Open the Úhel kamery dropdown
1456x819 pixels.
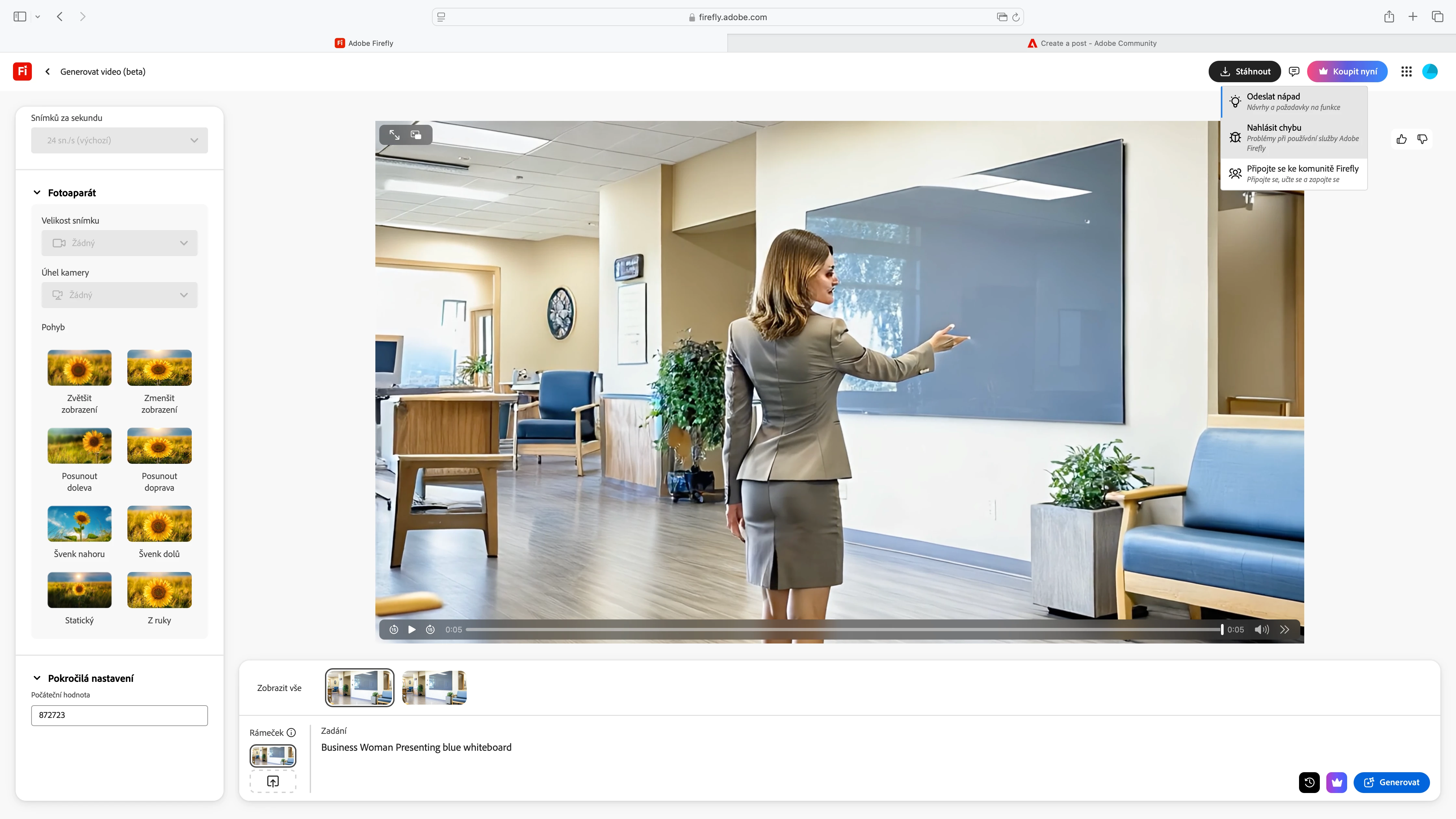tap(119, 295)
